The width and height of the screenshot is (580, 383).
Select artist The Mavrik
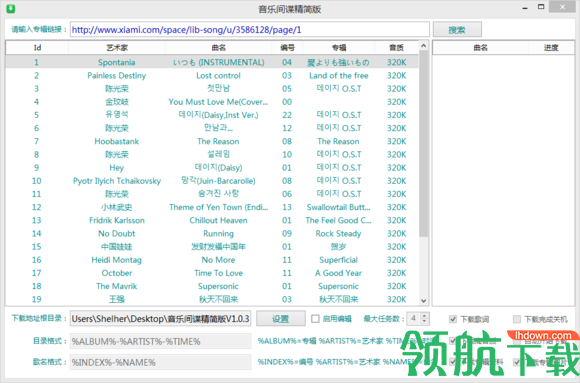tap(117, 286)
